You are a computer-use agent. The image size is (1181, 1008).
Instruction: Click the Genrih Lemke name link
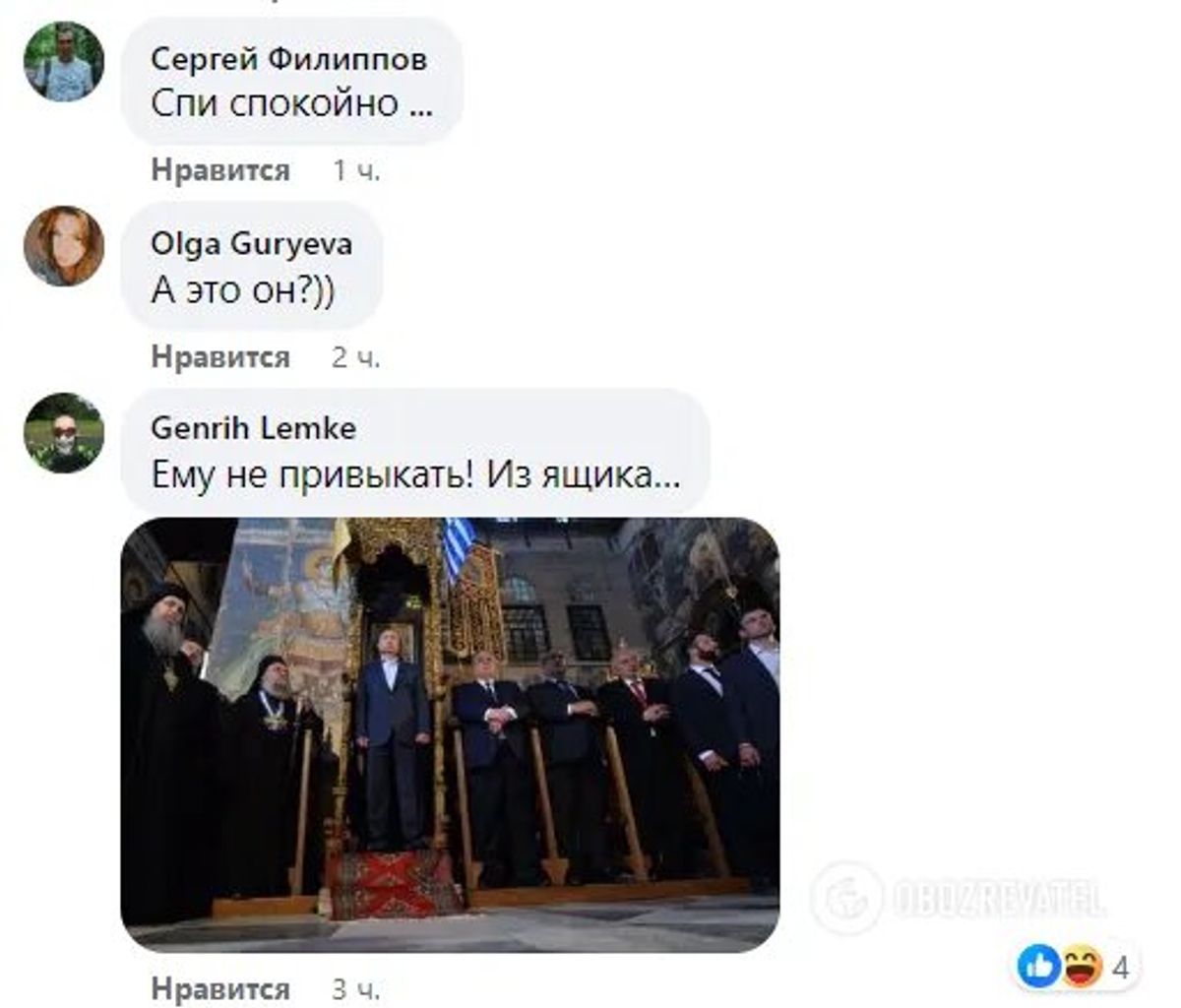pyautogui.click(x=254, y=428)
